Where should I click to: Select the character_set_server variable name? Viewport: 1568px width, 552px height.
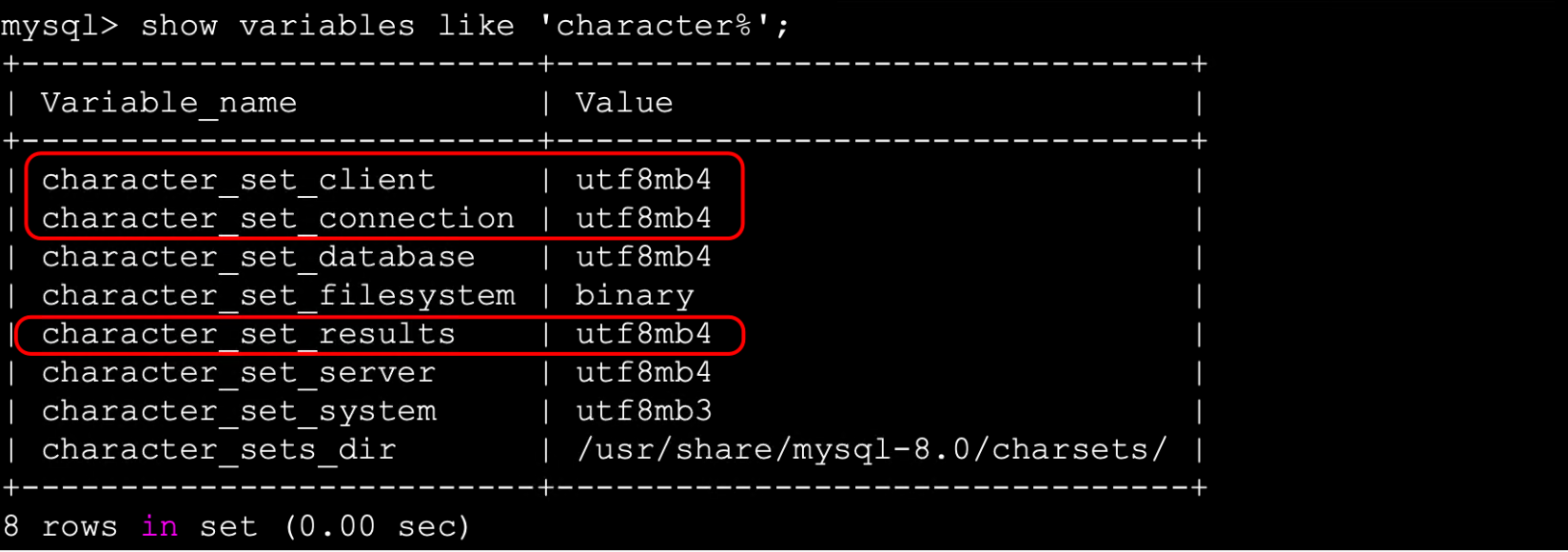point(238,373)
